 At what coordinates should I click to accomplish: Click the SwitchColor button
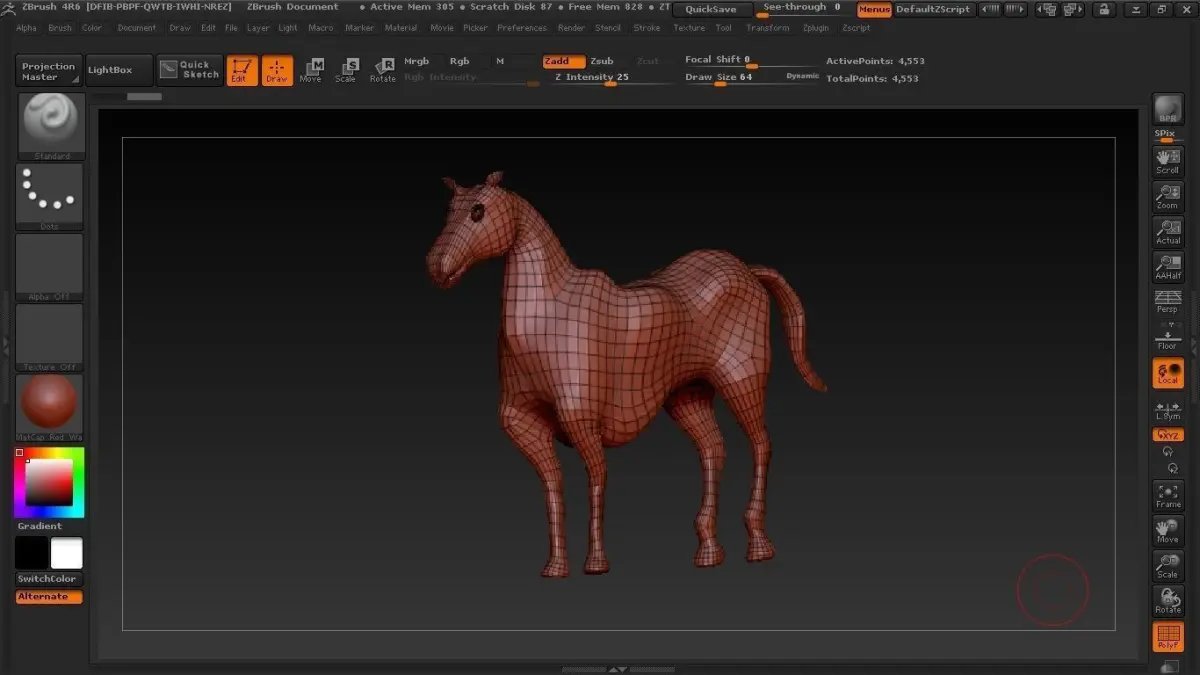click(49, 579)
